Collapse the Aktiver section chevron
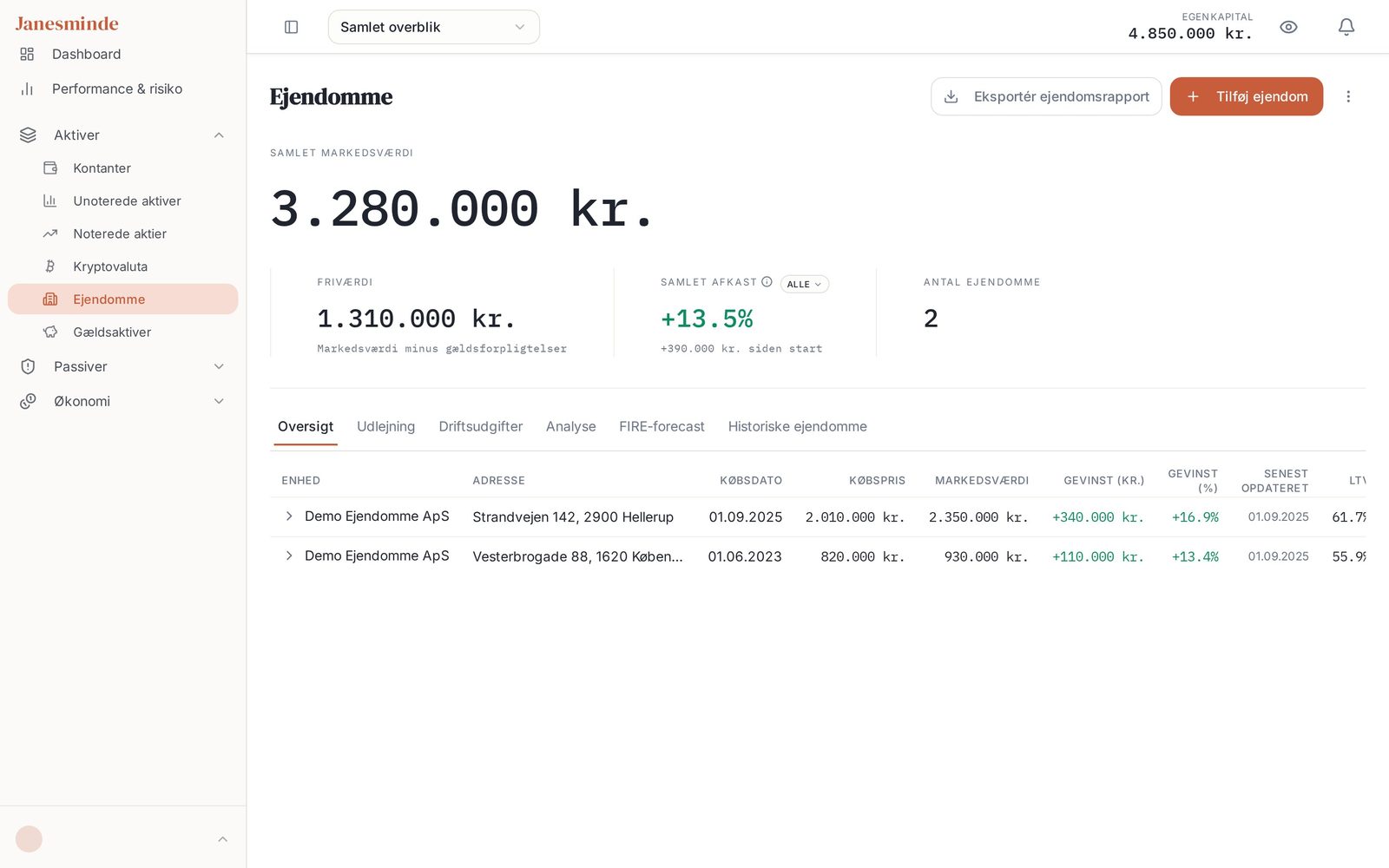The width and height of the screenshot is (1389, 868). (219, 135)
